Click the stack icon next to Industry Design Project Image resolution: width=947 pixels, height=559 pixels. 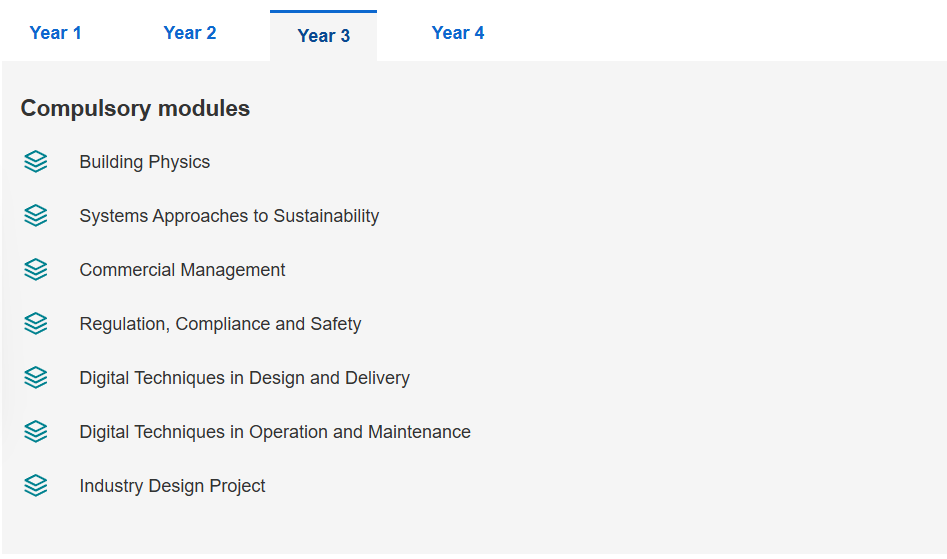coord(36,486)
